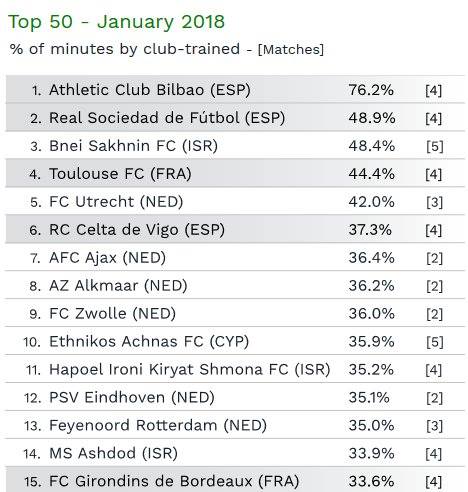
Task: Select AZ Alkmaar (NED) club
Action: coord(118,286)
